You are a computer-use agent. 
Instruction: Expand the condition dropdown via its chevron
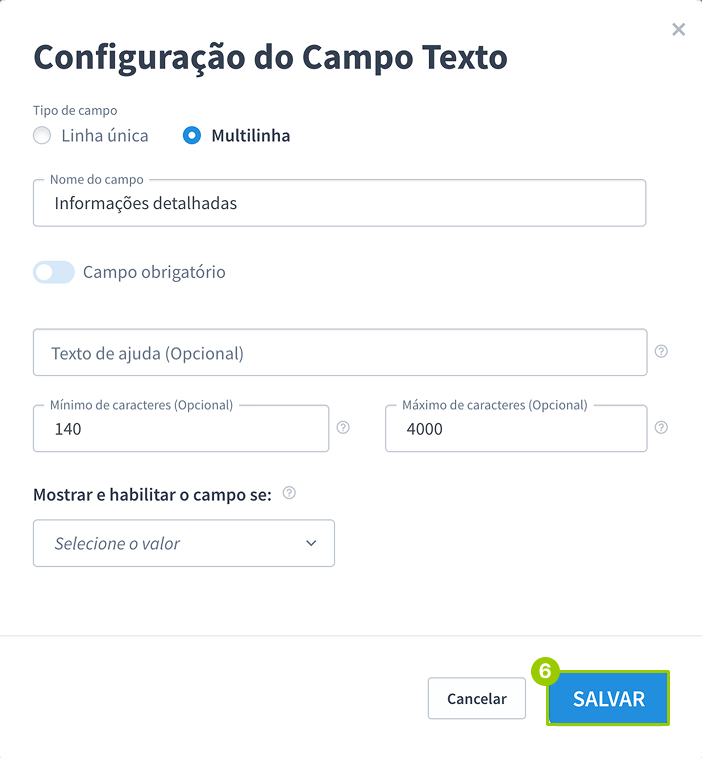[x=311, y=543]
